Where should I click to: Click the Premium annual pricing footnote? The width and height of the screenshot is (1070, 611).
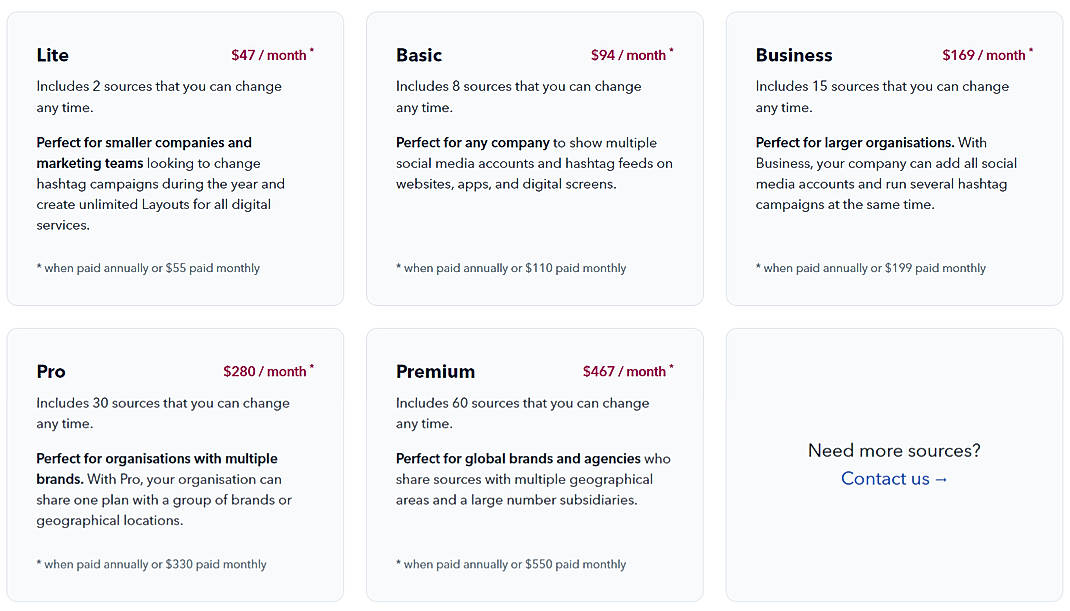(512, 563)
